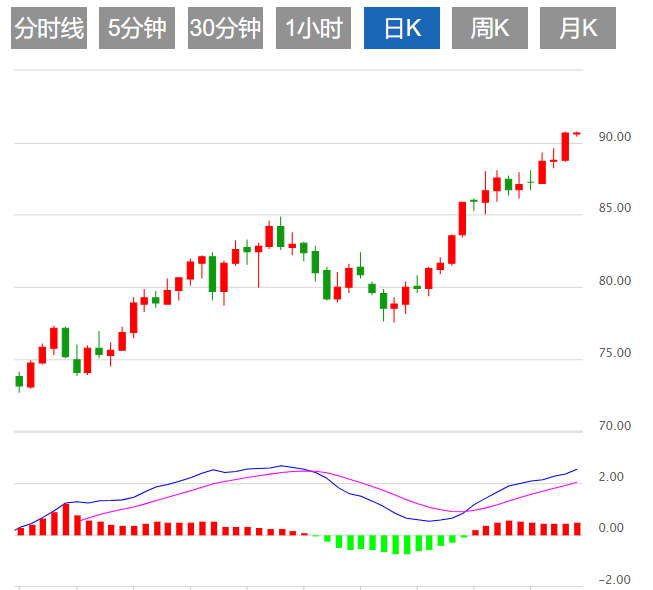Select the active 日K tab
Image resolution: width=653 pixels, height=590 pixels.
(402, 29)
